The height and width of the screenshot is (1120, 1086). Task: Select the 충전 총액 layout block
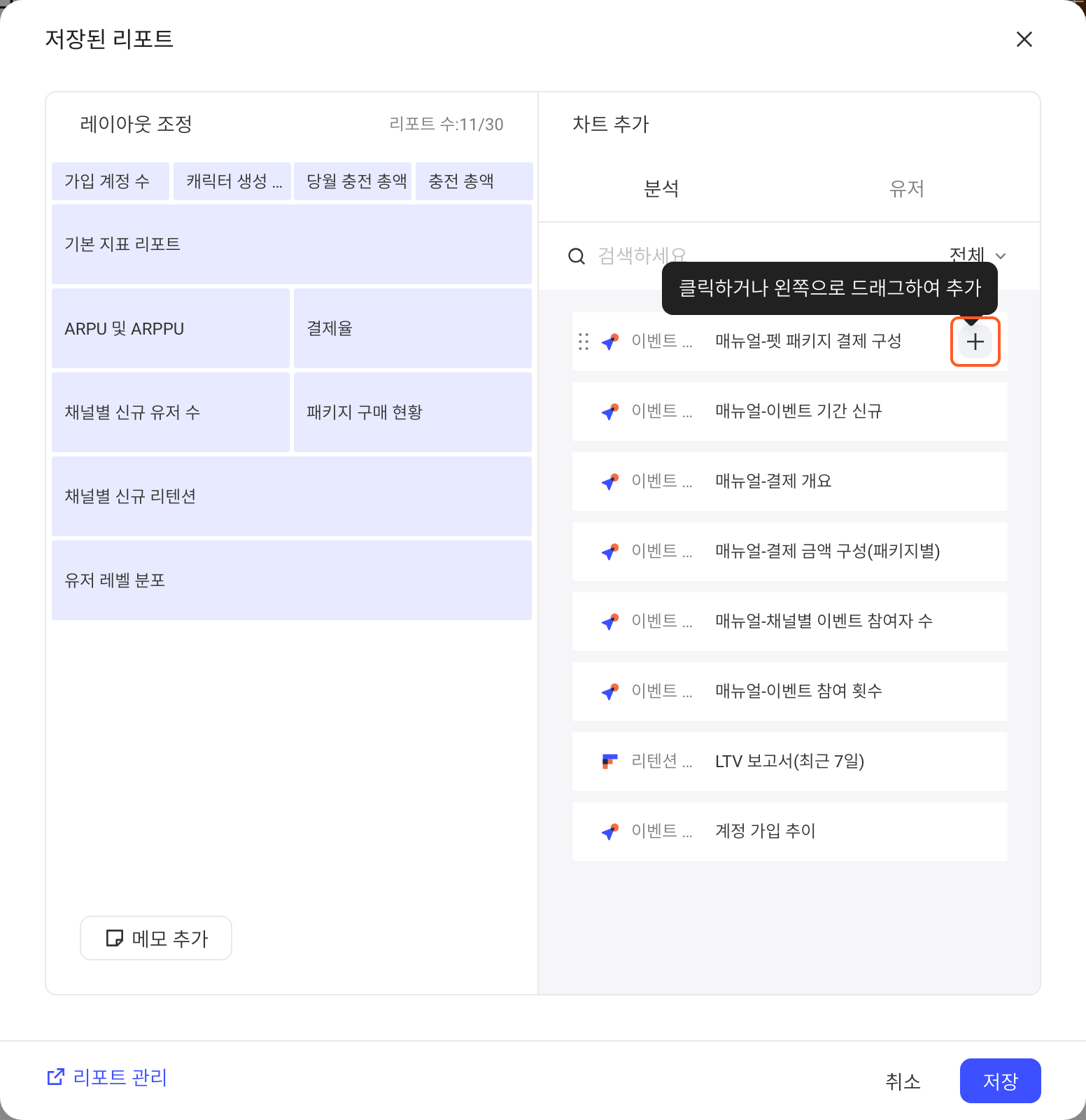click(474, 181)
